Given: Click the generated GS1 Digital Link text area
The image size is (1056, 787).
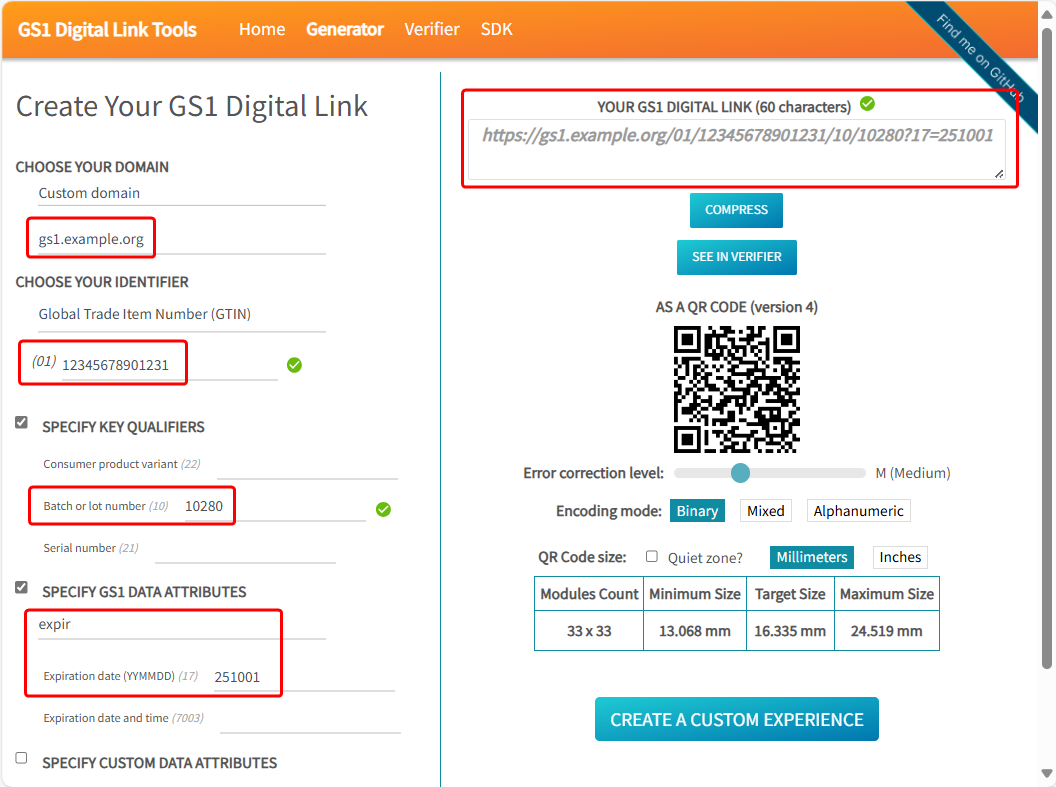Looking at the screenshot, I should [x=737, y=149].
